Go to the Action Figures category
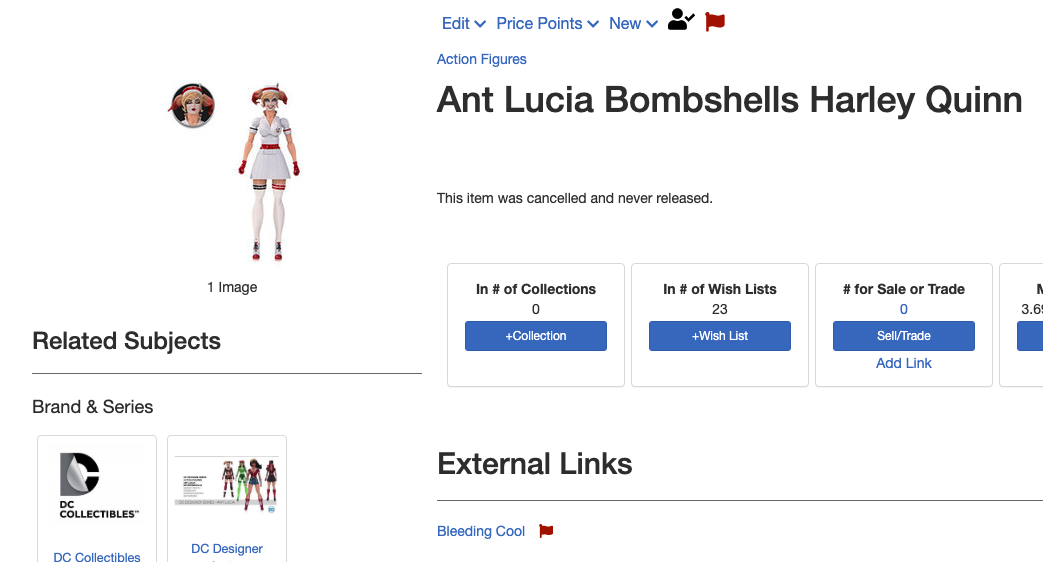 pos(481,59)
